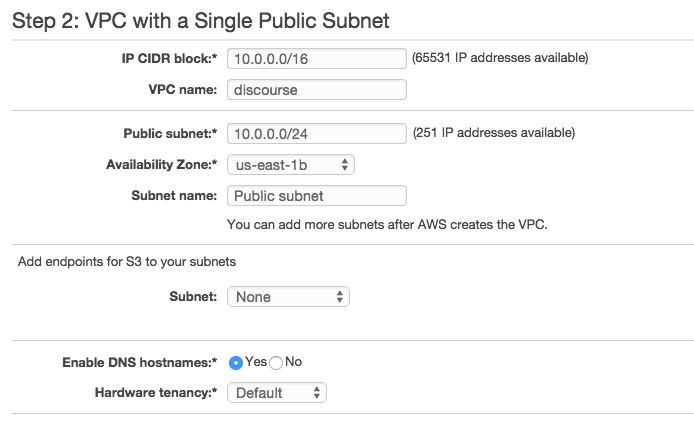This screenshot has height=439, width=694.
Task: Select the Subnet name text box
Action: point(316,195)
